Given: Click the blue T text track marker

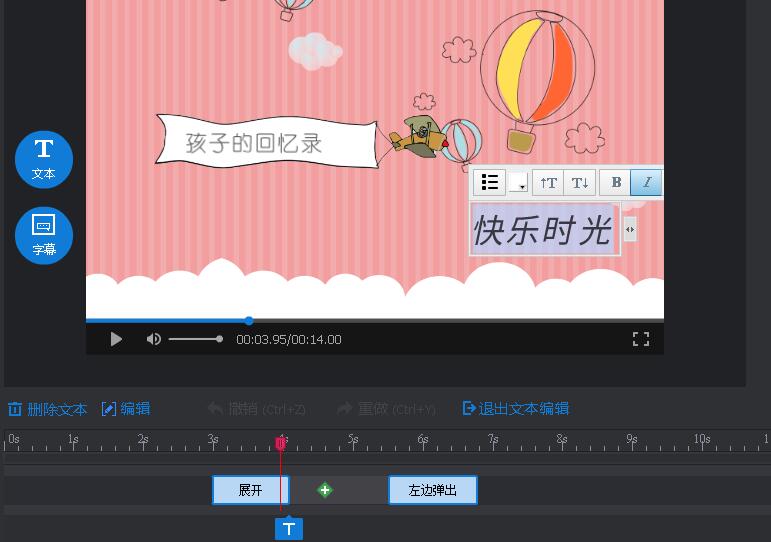Looking at the screenshot, I should click(x=289, y=529).
